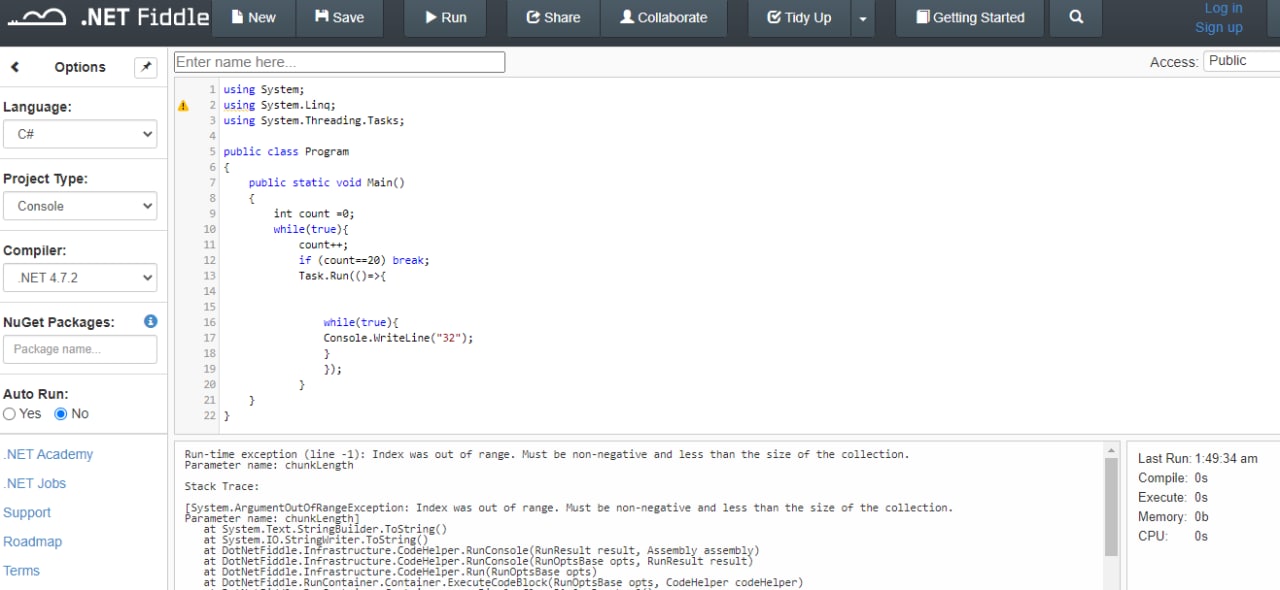Focus the NuGet package name field
Viewport: 1280px width, 590px height.
80,349
